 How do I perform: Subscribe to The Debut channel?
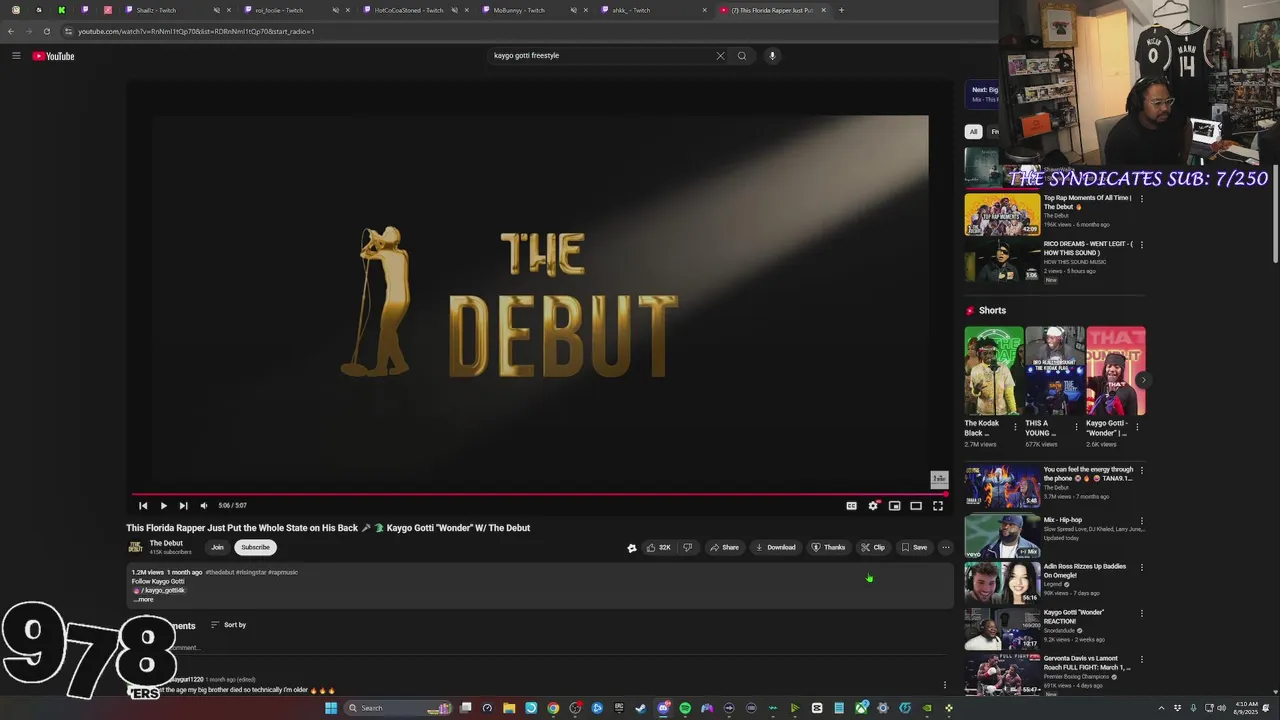coord(255,547)
